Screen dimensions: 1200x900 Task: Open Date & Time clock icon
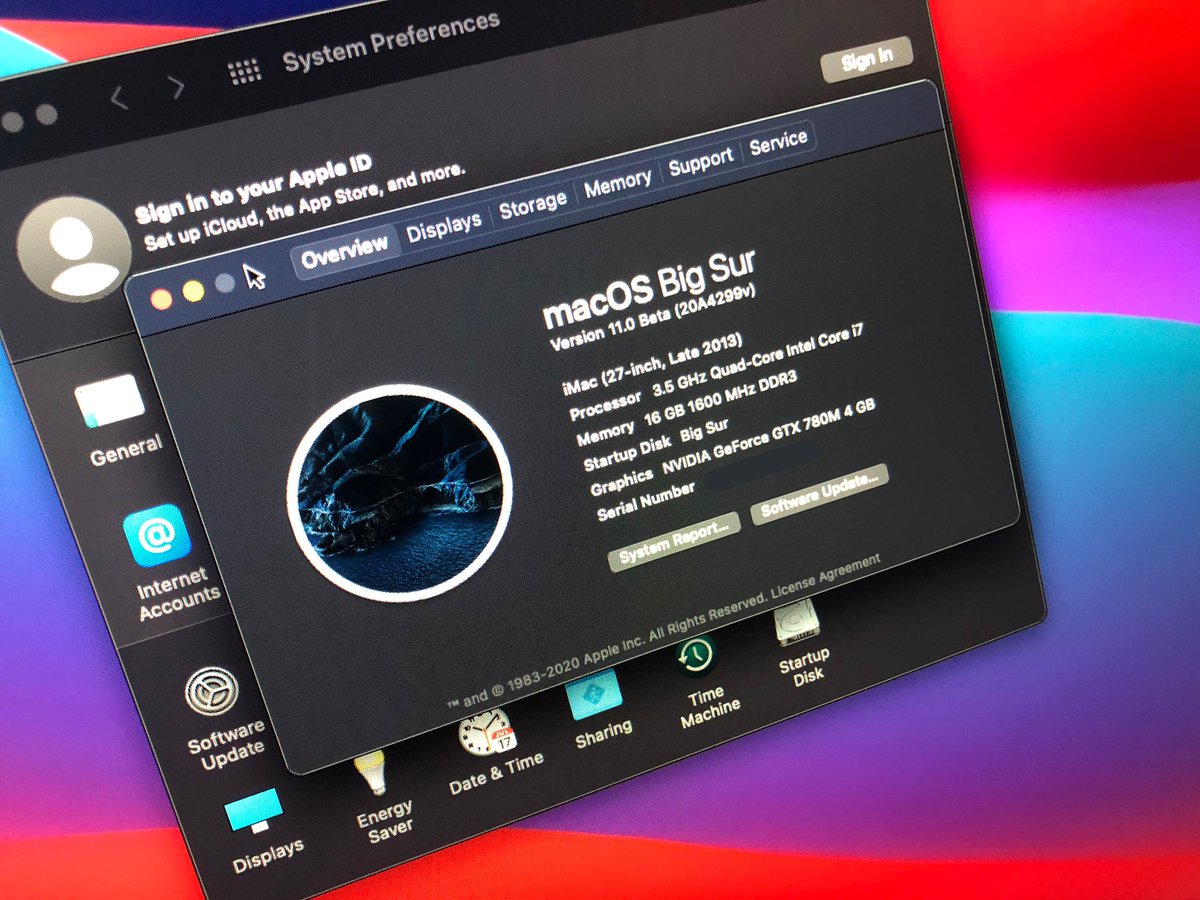[x=487, y=731]
